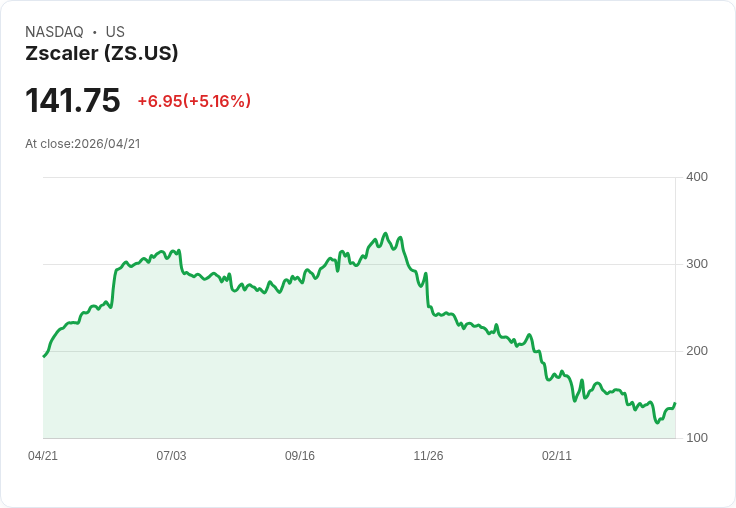Click the 300 y-axis value label

click(x=697, y=264)
